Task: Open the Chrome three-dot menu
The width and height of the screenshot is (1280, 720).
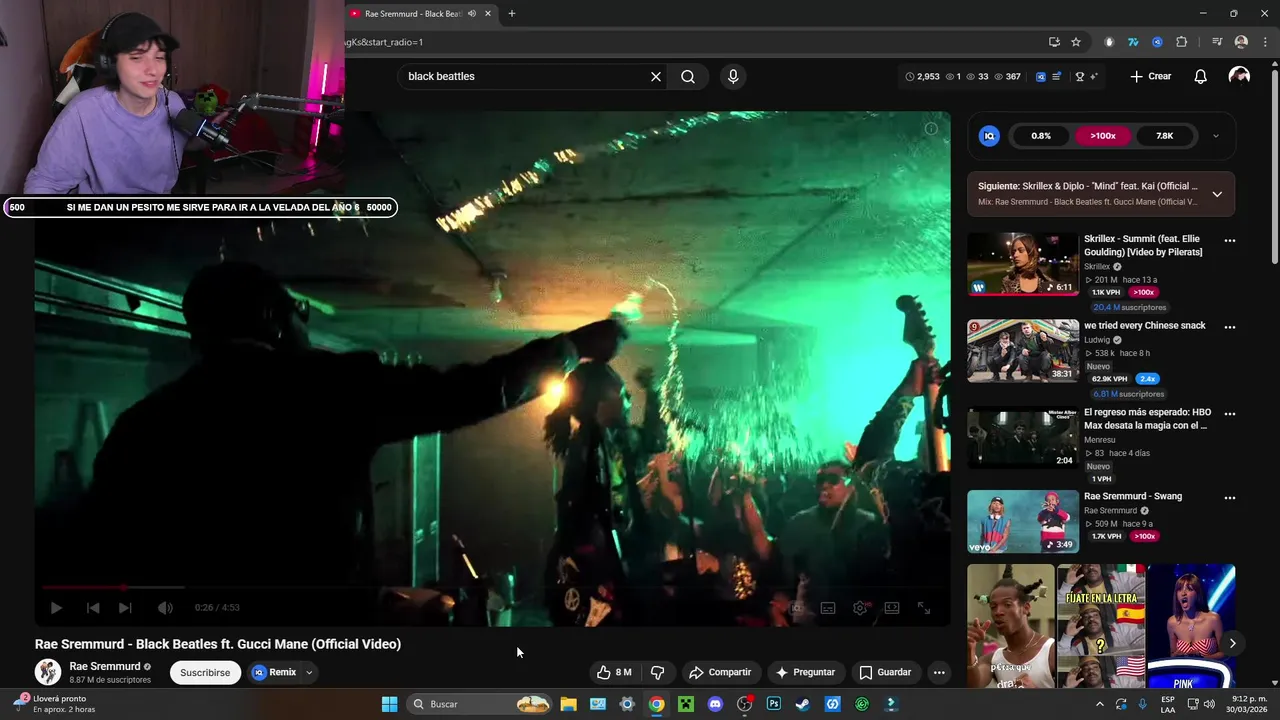Action: 1265,42
